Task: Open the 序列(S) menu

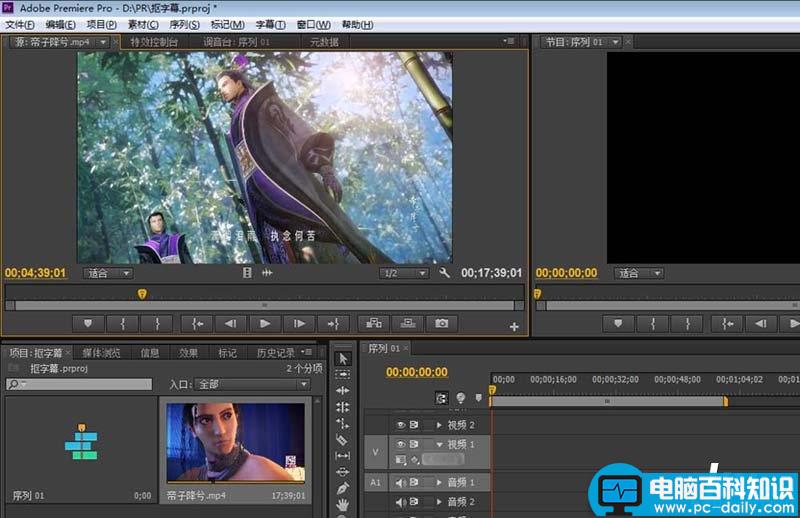Action: [187, 24]
